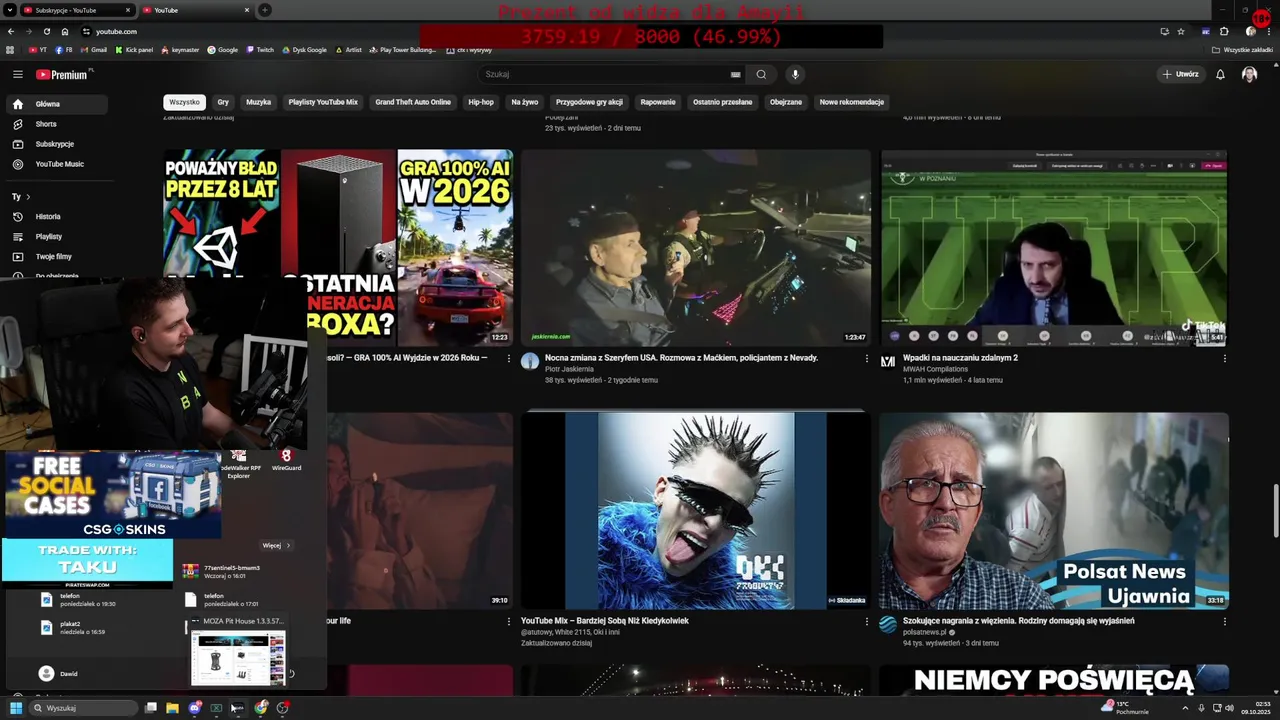Open options for Szokujące nagrania z więzienia

coord(1224,621)
